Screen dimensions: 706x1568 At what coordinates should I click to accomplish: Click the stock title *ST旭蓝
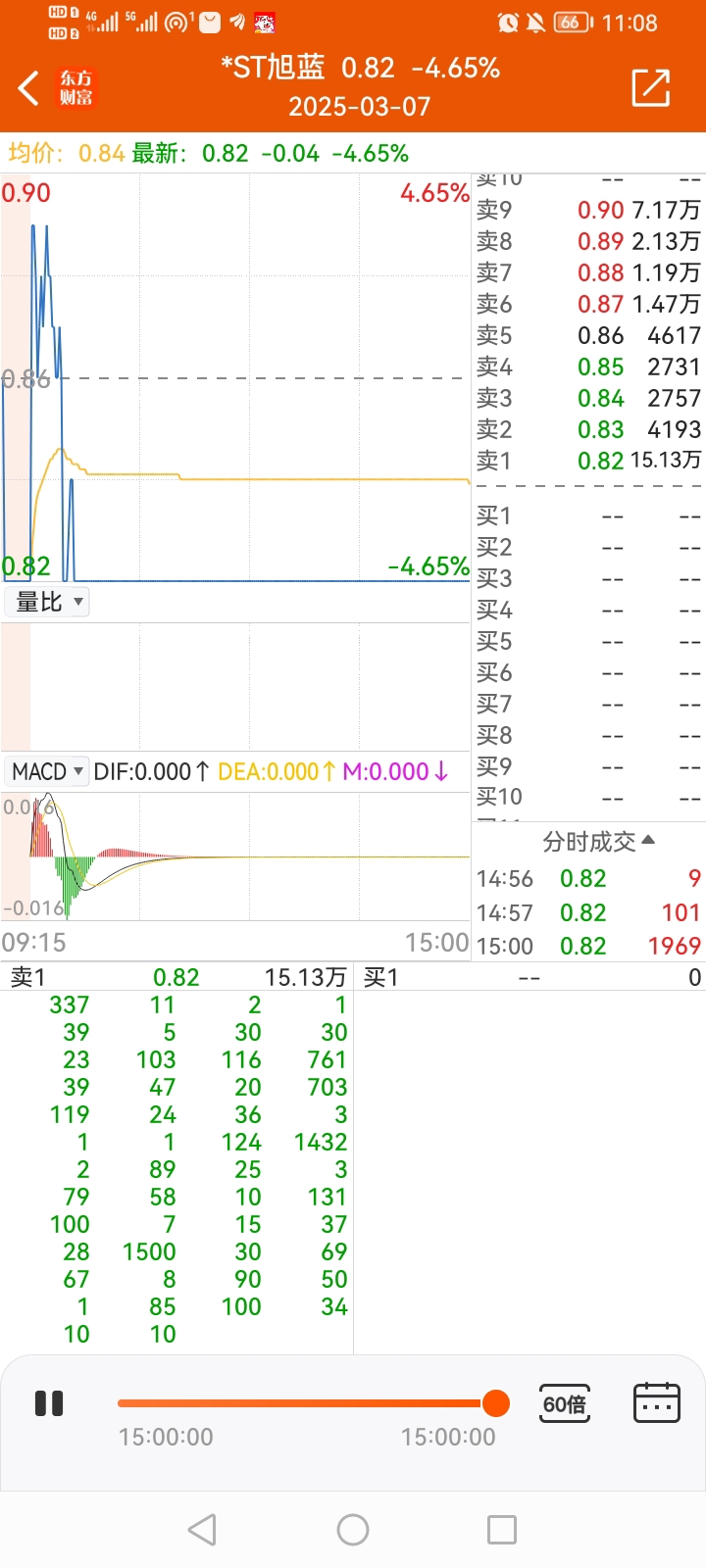tap(273, 67)
